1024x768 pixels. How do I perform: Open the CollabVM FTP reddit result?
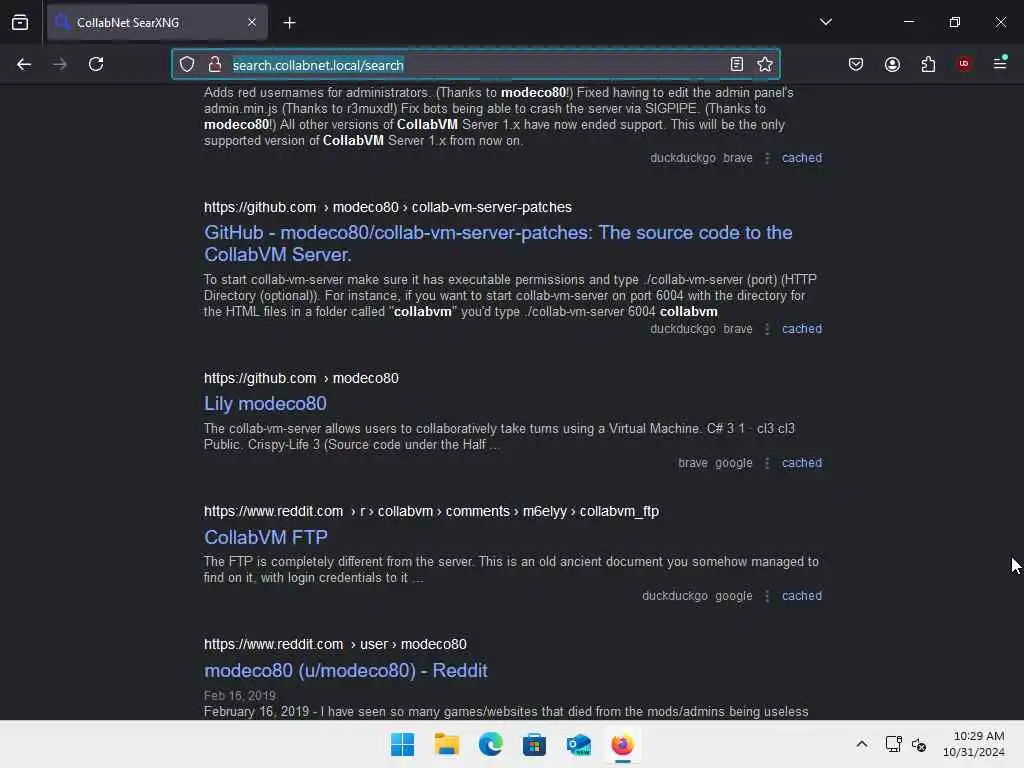point(266,537)
